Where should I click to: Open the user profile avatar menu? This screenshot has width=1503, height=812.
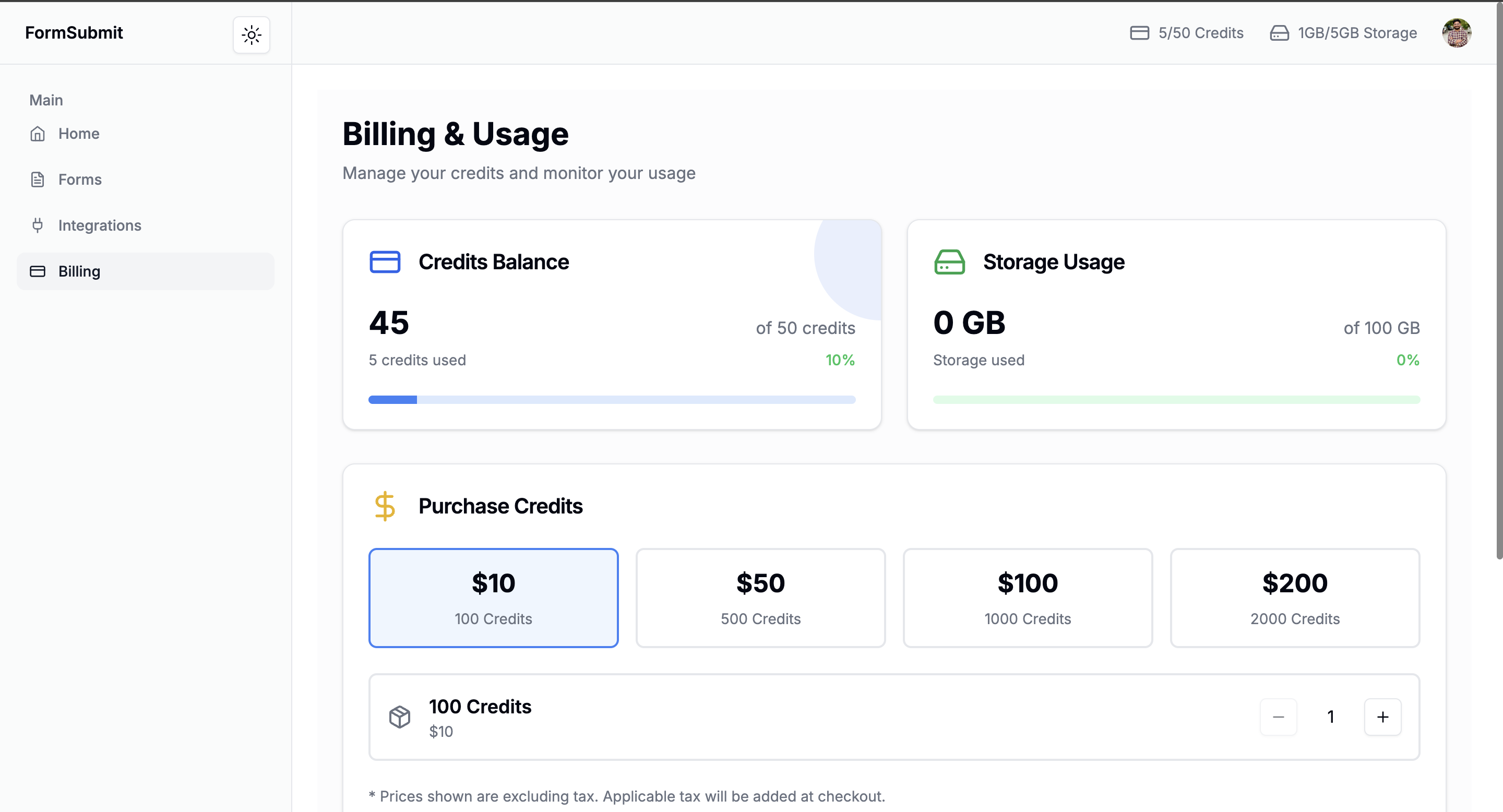[x=1457, y=33]
